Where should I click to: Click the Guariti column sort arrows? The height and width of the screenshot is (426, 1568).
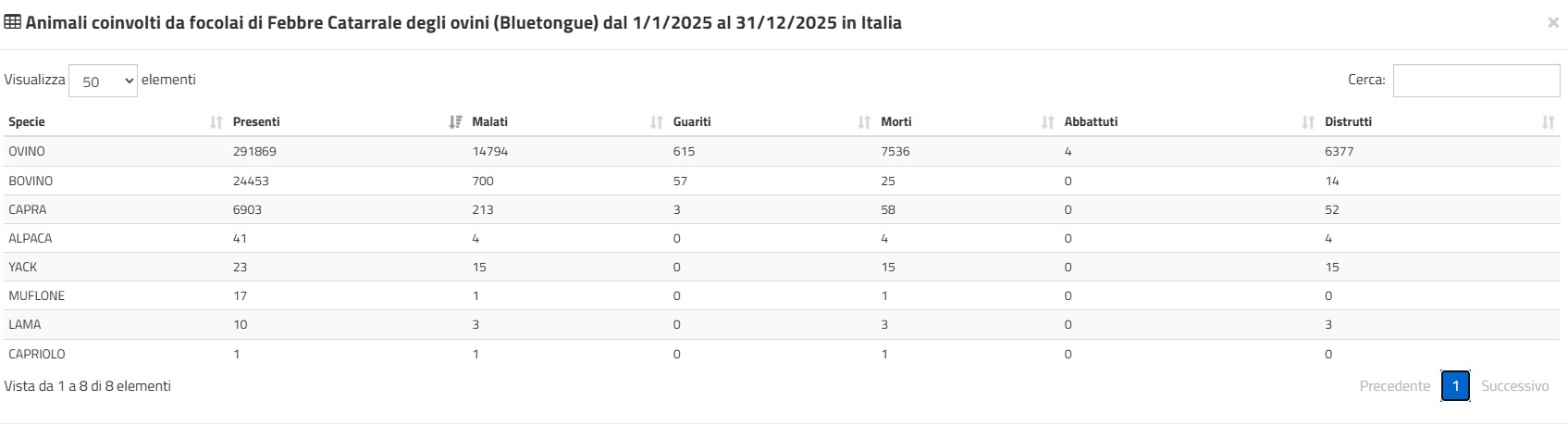864,122
